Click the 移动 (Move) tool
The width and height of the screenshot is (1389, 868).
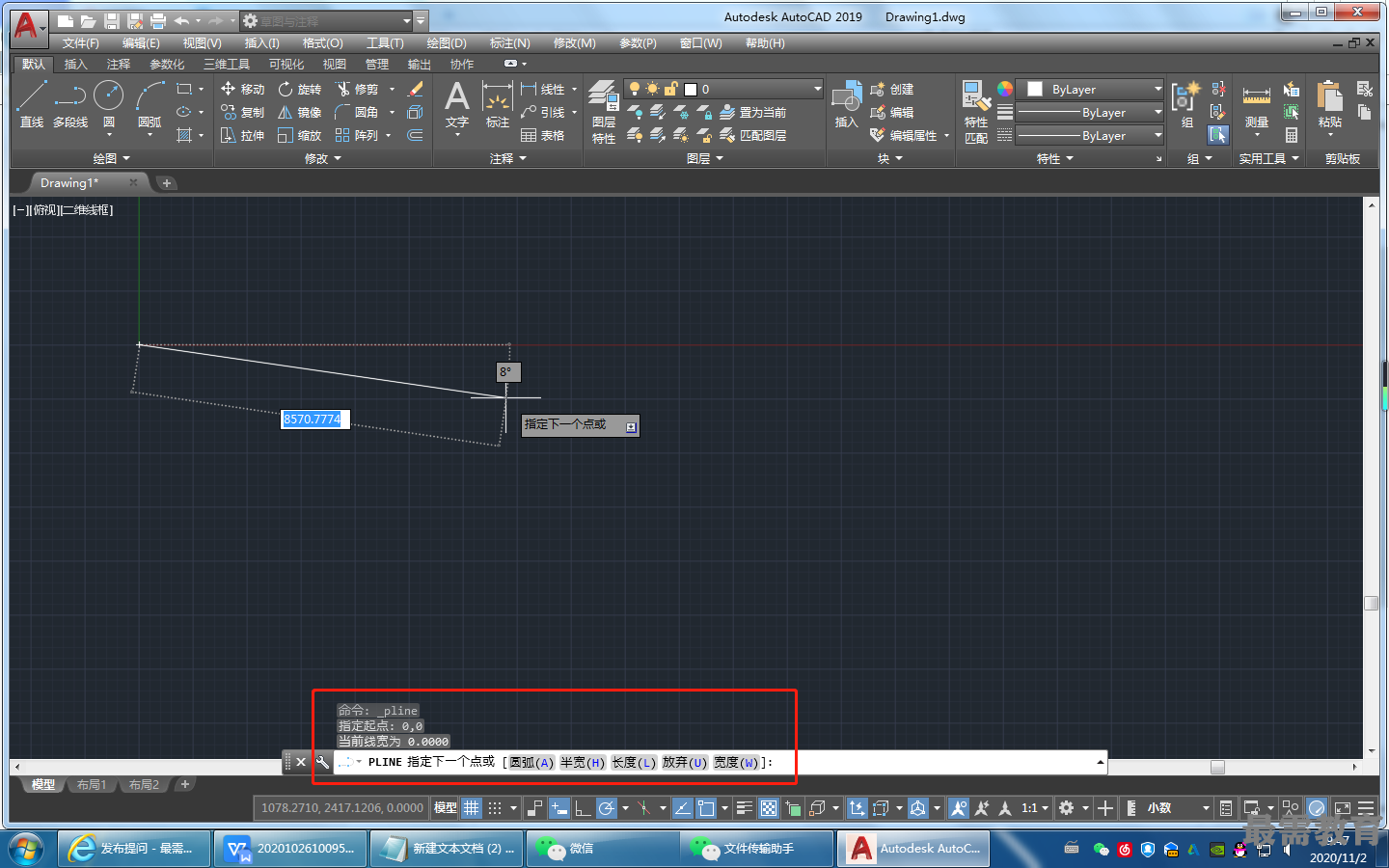tap(242, 89)
